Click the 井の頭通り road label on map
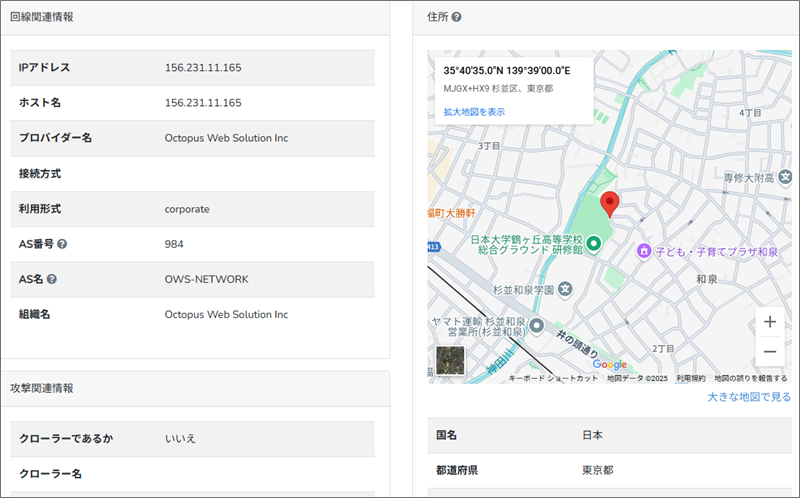The image size is (800, 498). click(577, 343)
